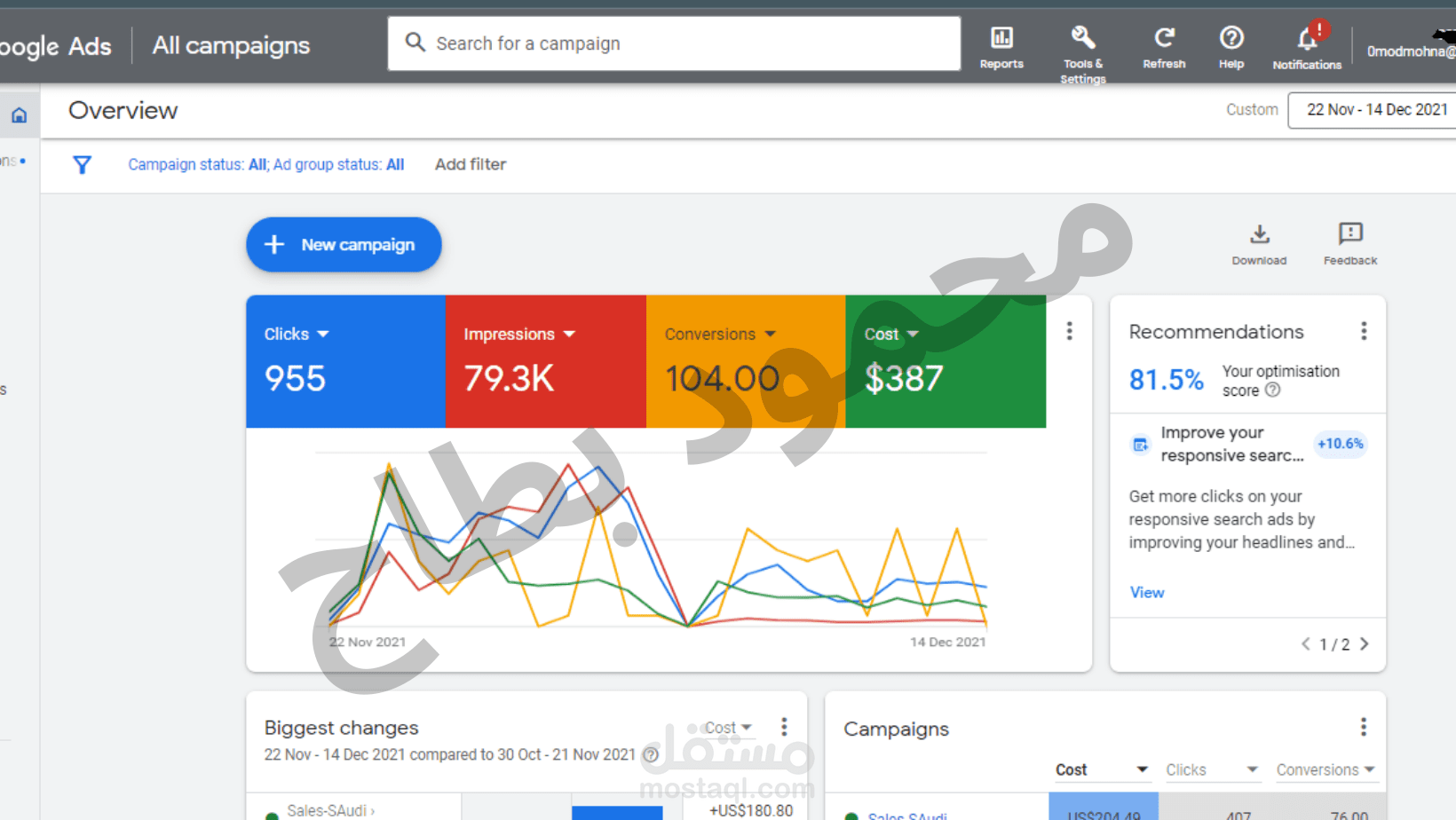Viewport: 1456px width, 820px height.
Task: Open Notifications bell icon
Action: (x=1308, y=39)
